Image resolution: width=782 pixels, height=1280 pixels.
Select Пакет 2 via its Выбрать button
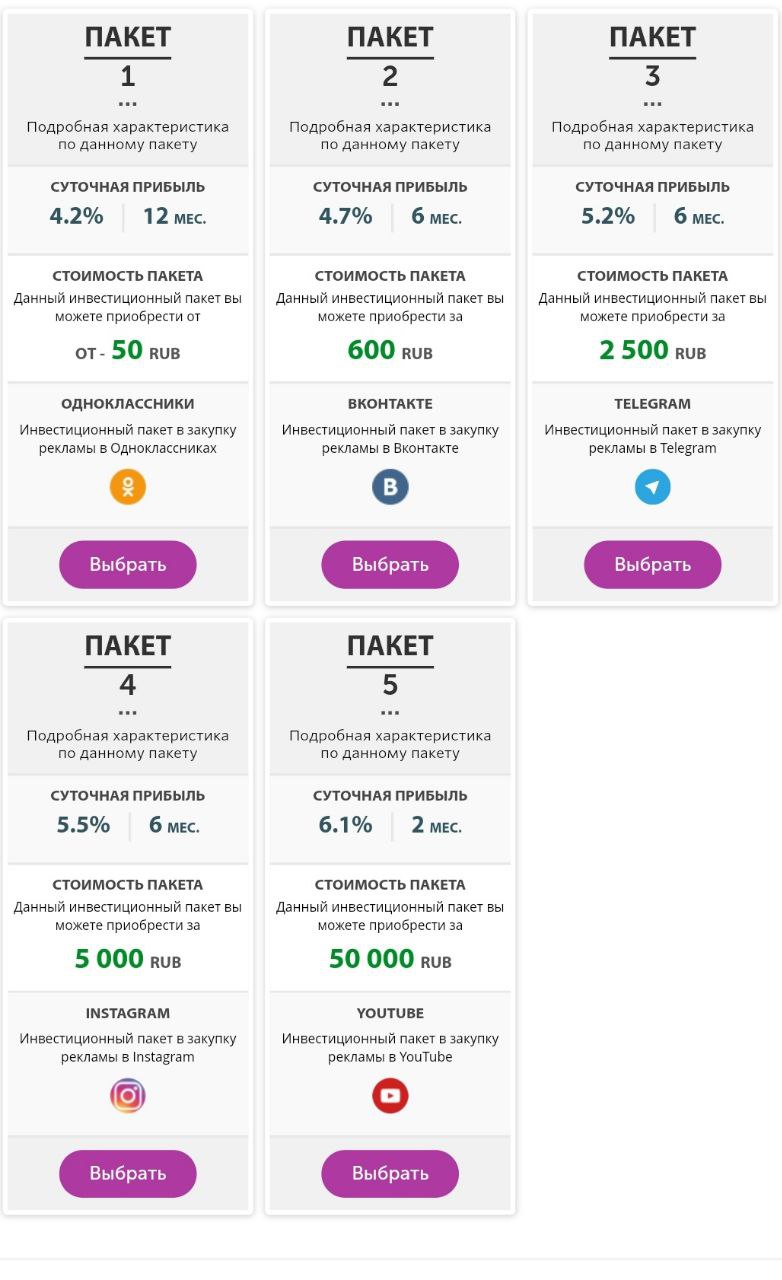pos(390,564)
